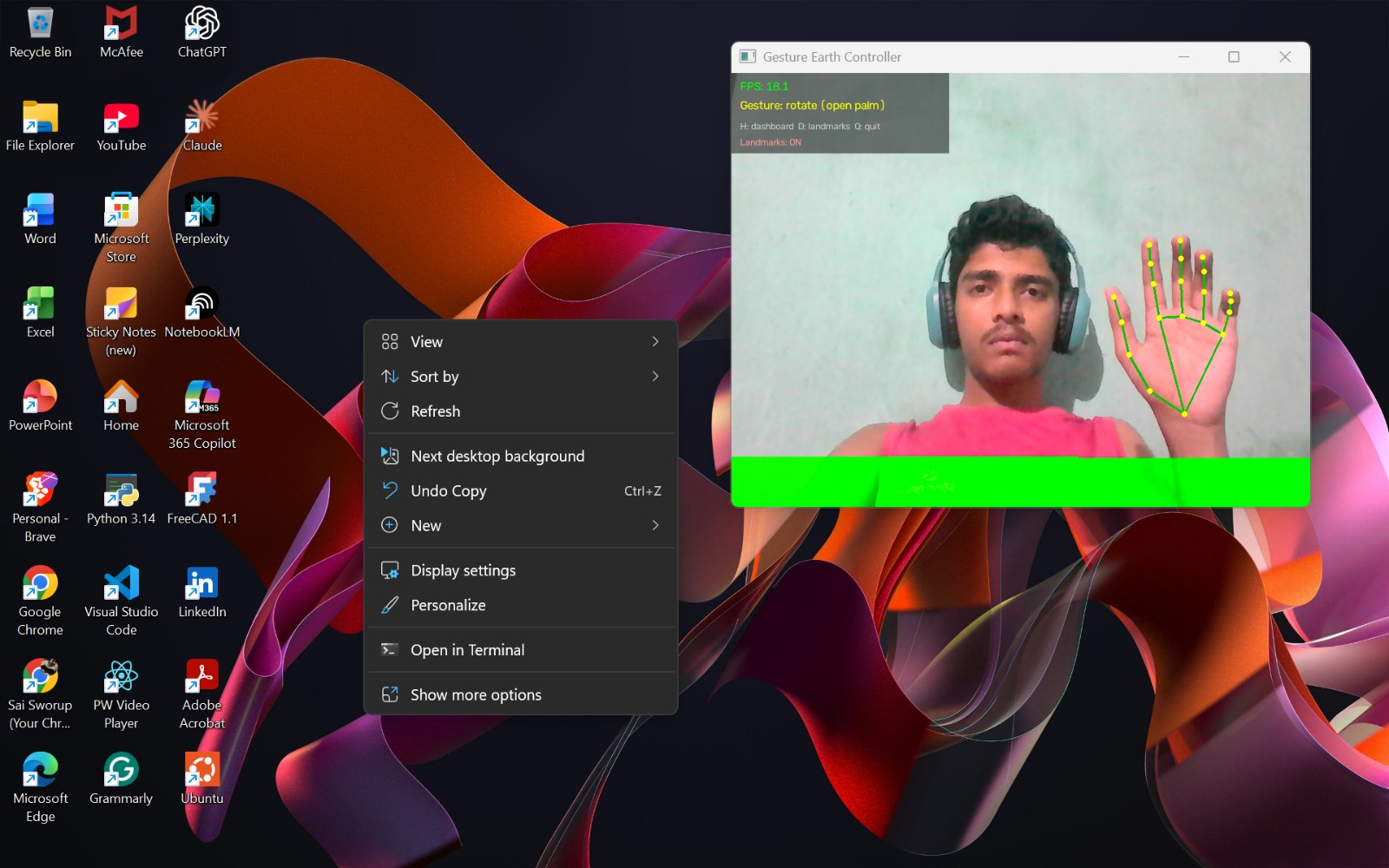Choose Undo Copy in context menu
Image resolution: width=1389 pixels, height=868 pixels.
point(521,491)
